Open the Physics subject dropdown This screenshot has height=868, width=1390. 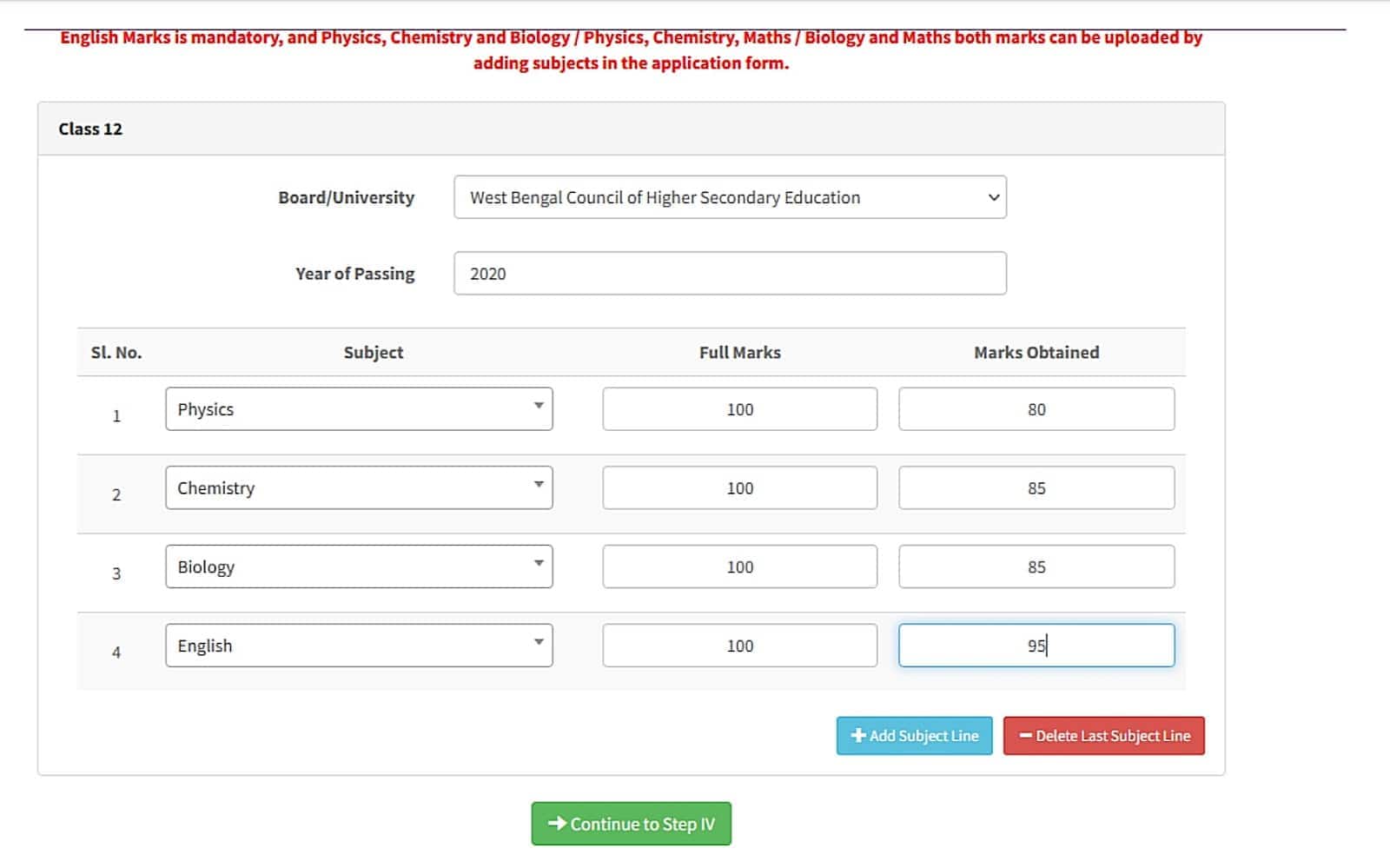click(x=359, y=409)
